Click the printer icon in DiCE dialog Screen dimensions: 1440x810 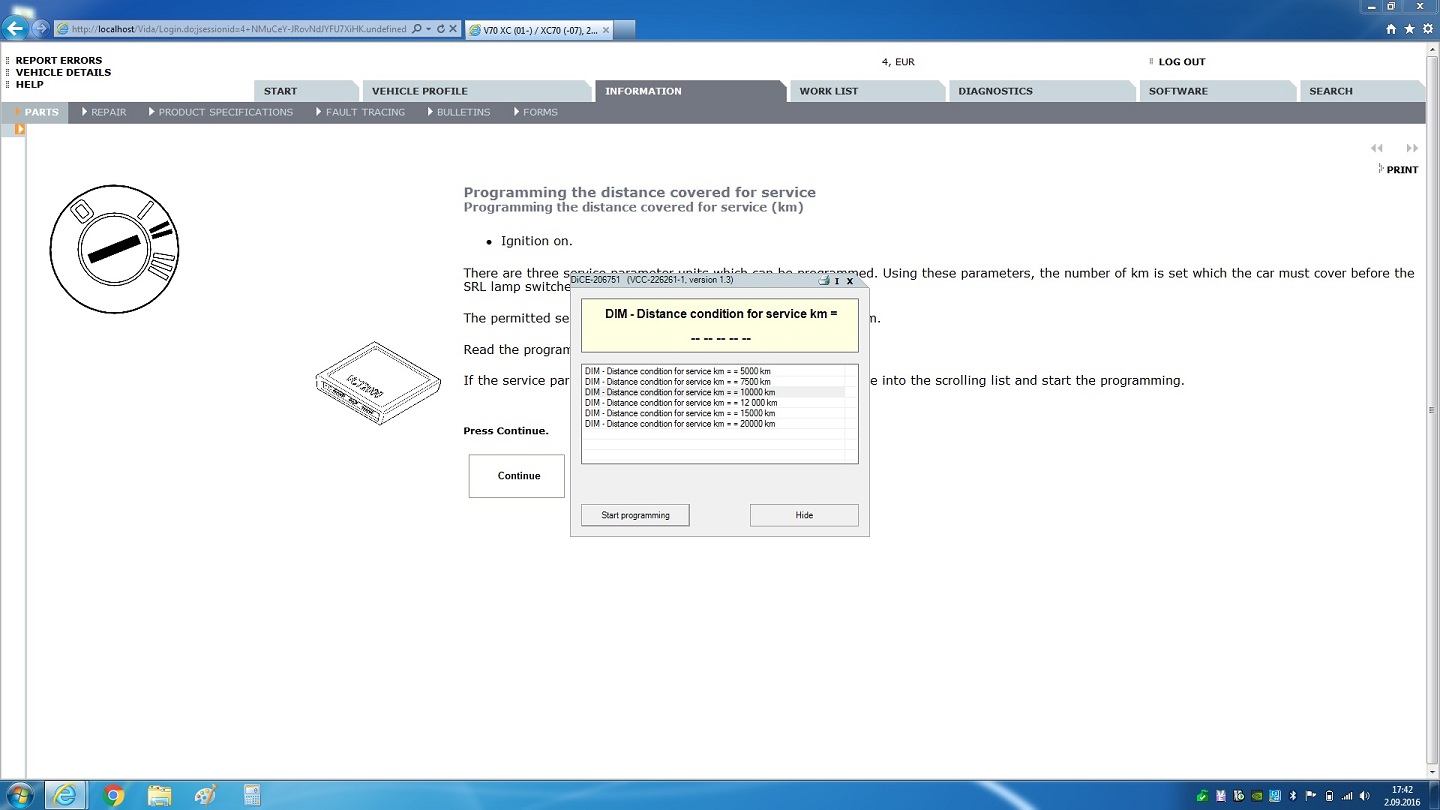tap(823, 281)
